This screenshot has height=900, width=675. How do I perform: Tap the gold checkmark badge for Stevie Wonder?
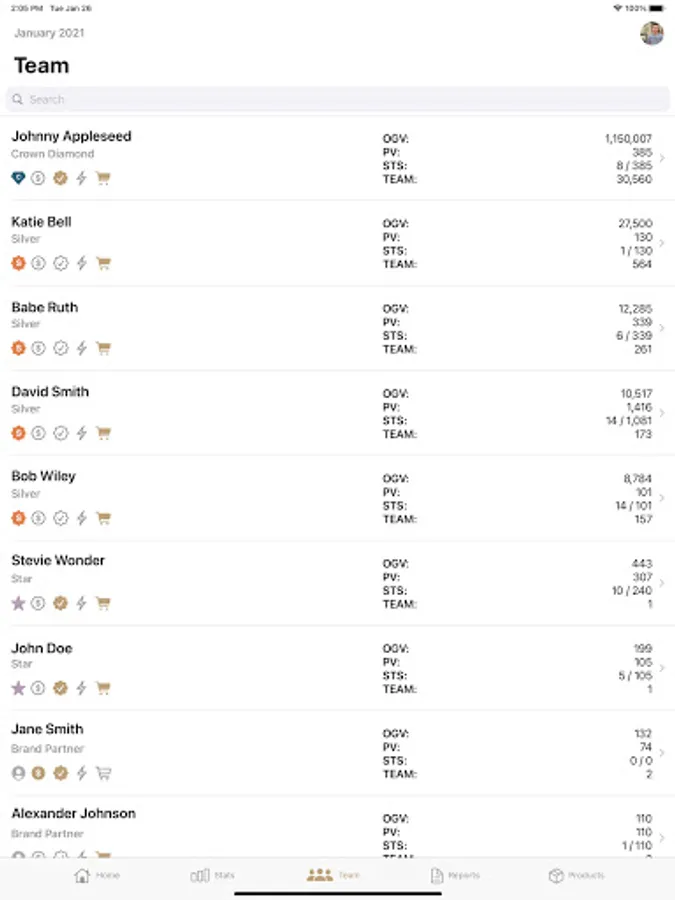[60, 603]
